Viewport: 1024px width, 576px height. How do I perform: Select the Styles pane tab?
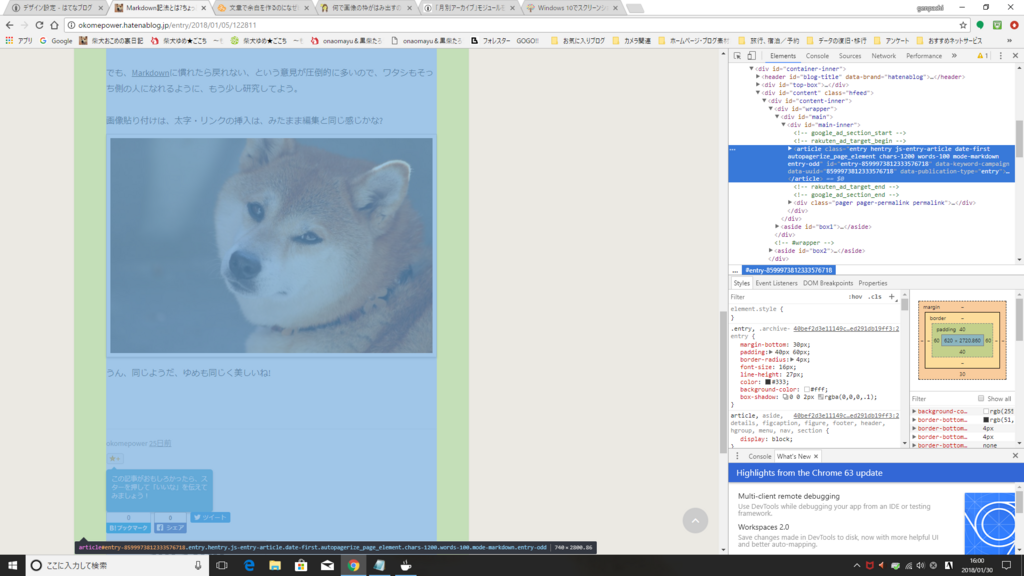[741, 283]
